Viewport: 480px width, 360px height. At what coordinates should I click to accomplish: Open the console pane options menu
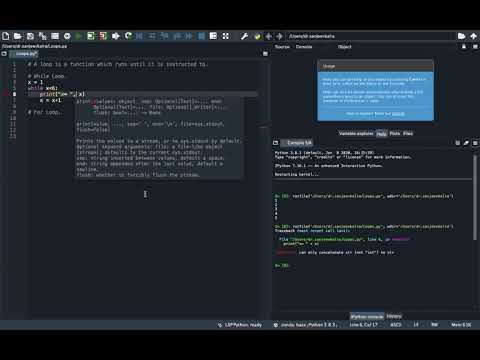475,143
